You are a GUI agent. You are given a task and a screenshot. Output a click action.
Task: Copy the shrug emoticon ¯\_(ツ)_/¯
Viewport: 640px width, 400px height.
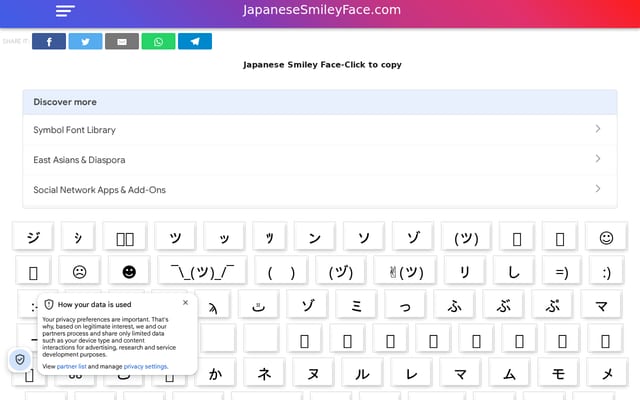[x=202, y=271]
